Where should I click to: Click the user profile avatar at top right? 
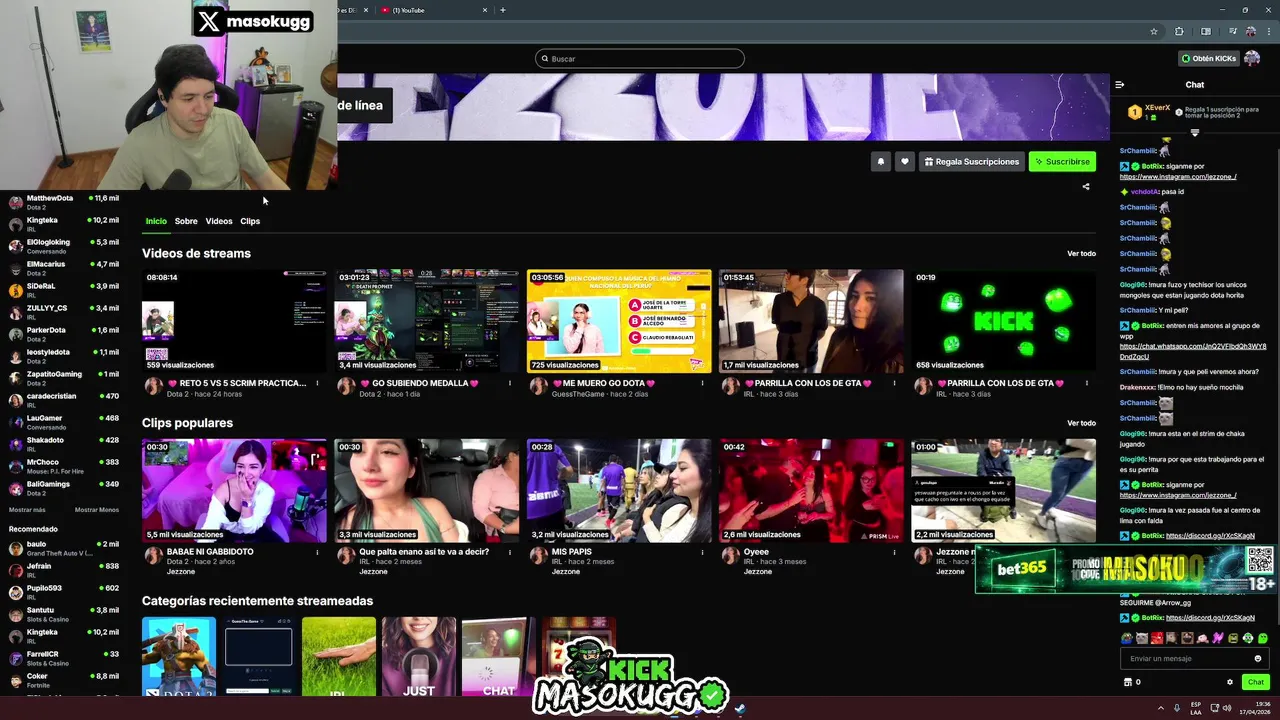pyautogui.click(x=1252, y=58)
